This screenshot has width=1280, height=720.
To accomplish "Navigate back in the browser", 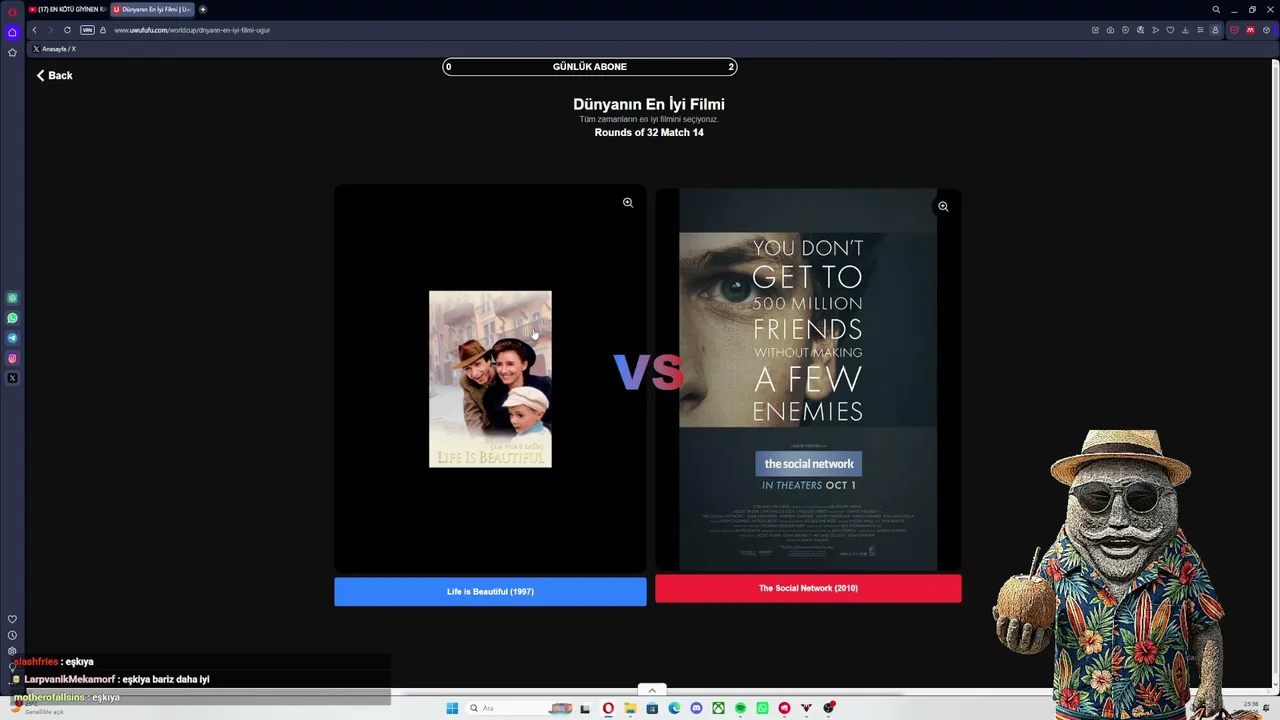I will point(34,30).
